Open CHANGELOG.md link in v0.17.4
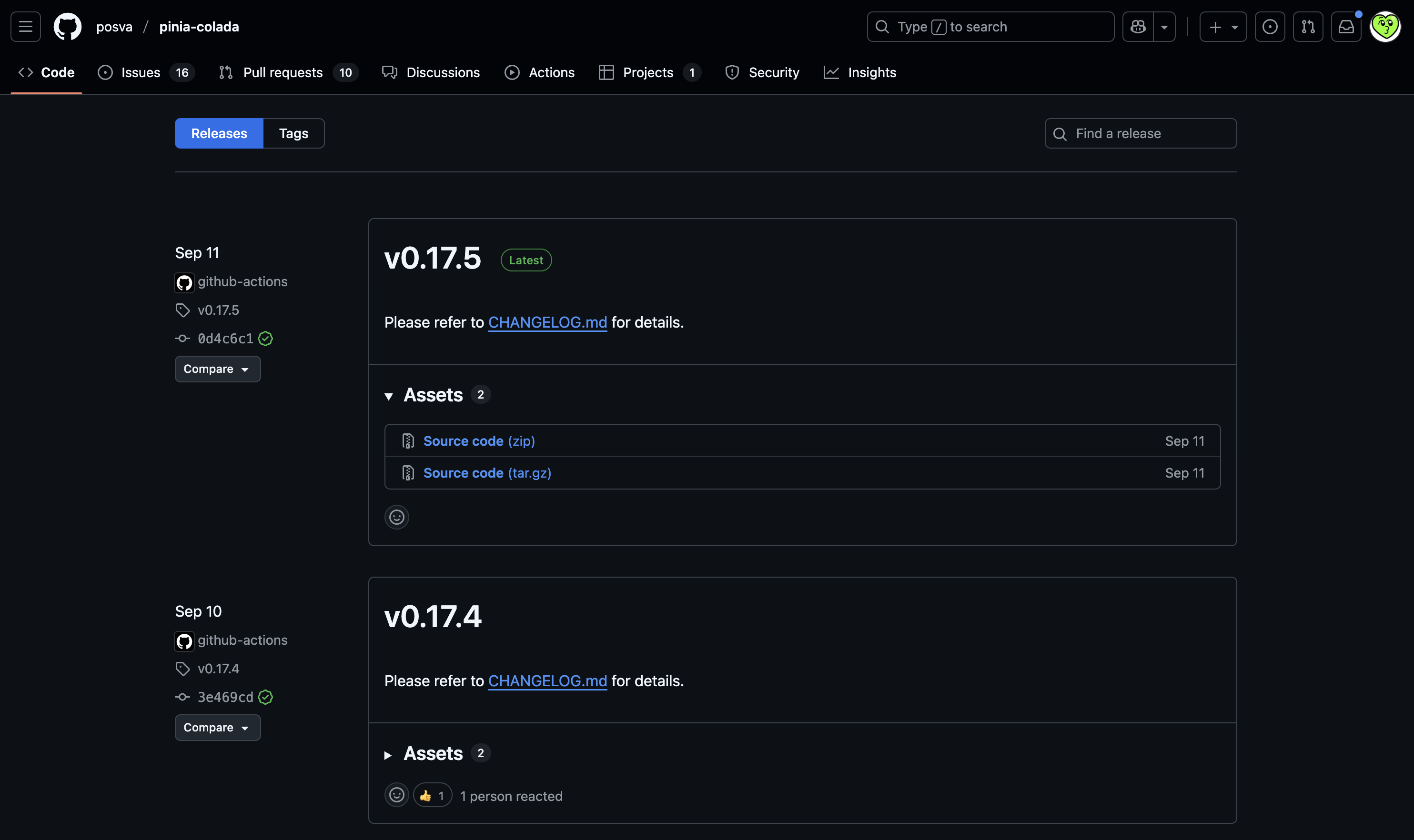The height and width of the screenshot is (840, 1414). point(547,681)
